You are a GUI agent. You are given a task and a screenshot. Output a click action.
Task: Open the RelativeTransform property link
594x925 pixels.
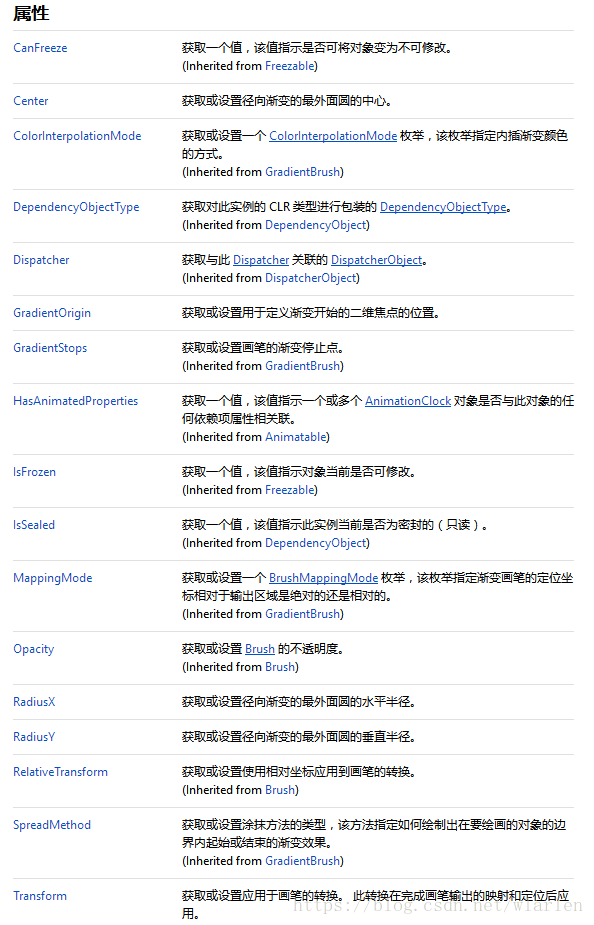click(60, 772)
